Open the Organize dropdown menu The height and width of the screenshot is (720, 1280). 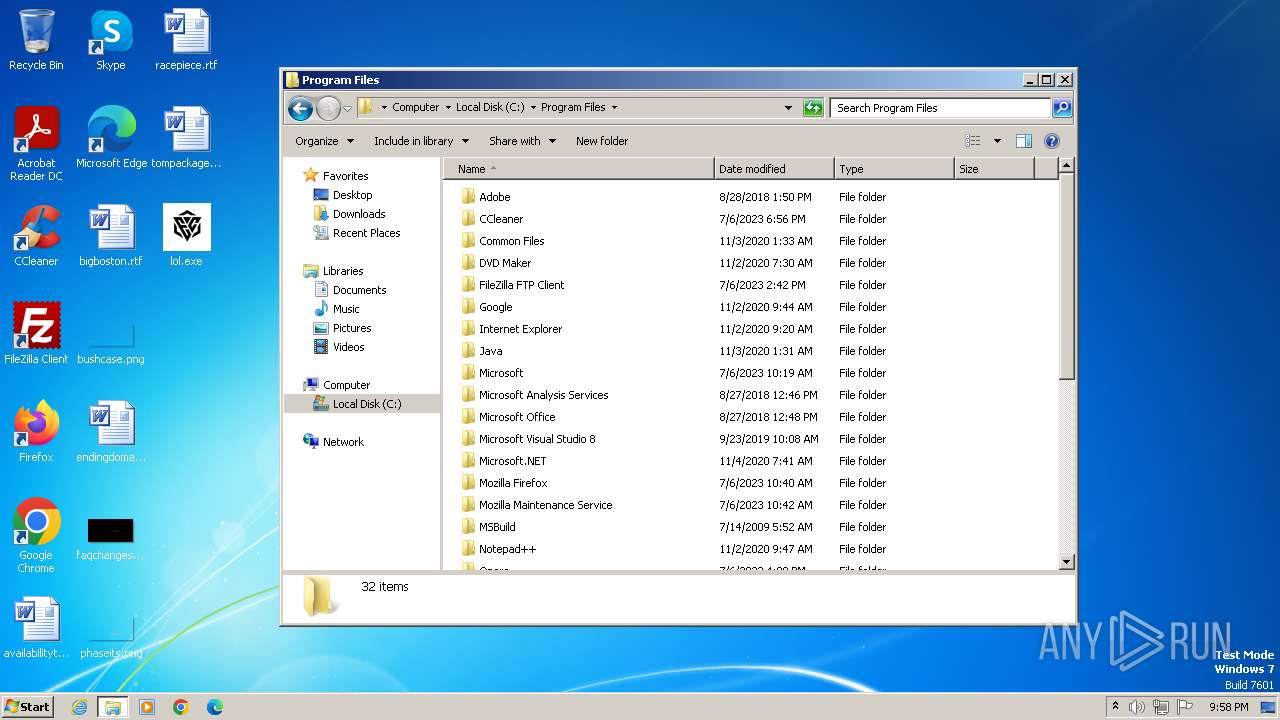(x=325, y=141)
